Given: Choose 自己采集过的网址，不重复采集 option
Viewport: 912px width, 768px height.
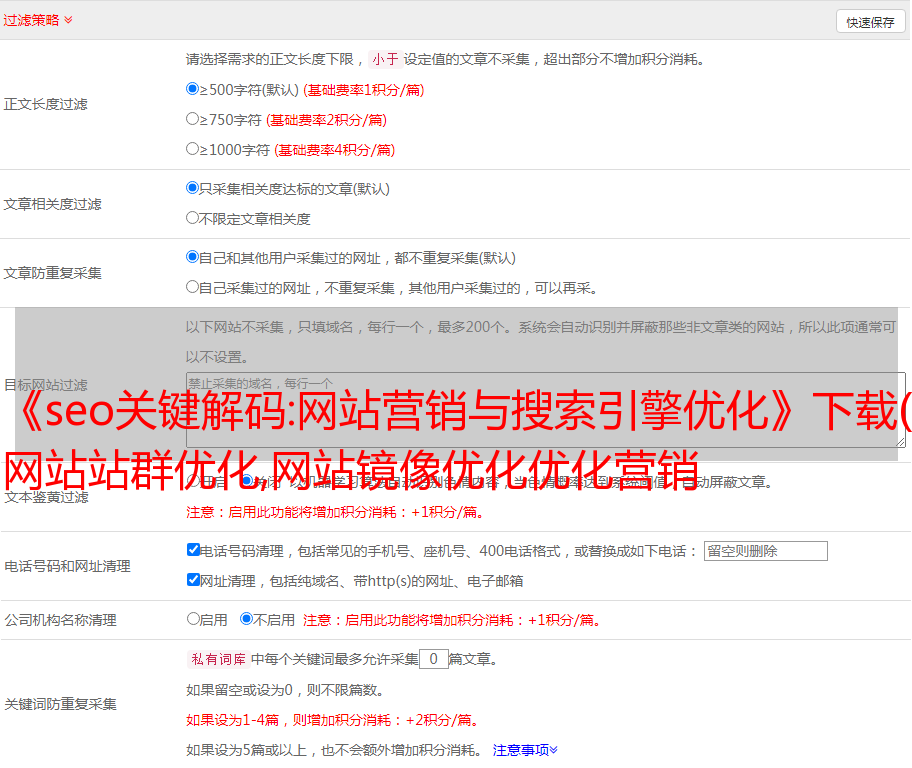Looking at the screenshot, I should tap(193, 287).
